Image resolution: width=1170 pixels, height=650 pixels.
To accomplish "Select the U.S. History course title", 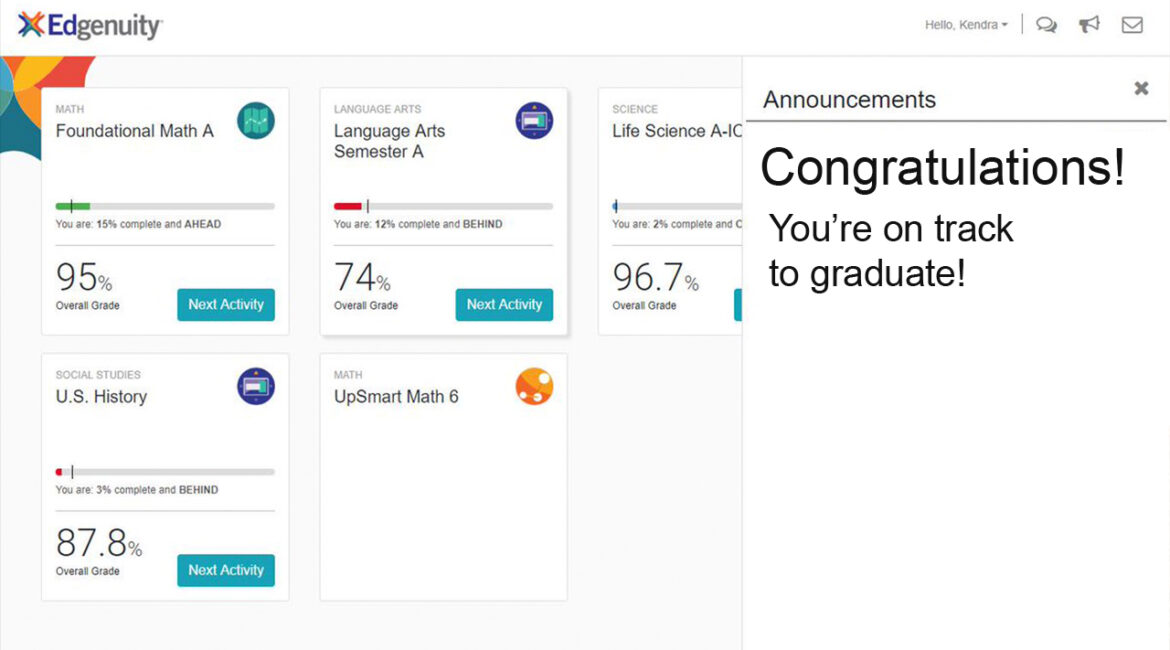I will (101, 397).
